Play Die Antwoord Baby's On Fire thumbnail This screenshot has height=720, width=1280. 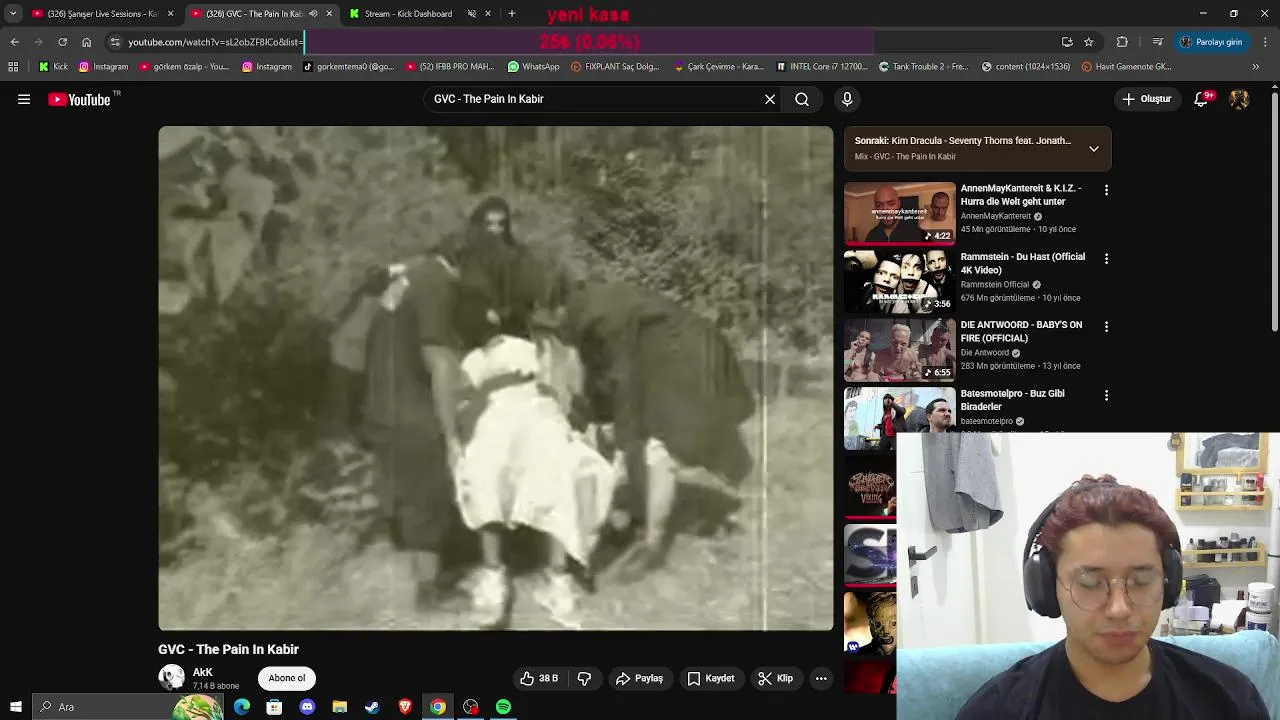pos(899,350)
